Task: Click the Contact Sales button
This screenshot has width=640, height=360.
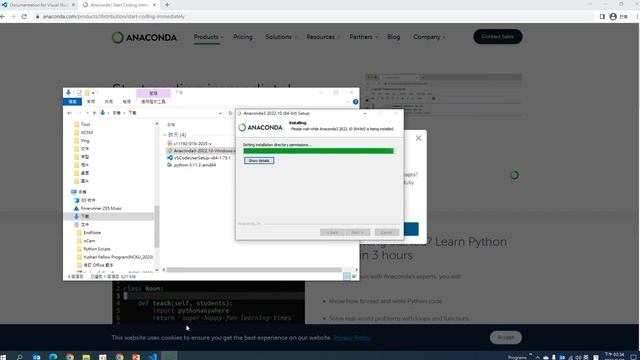Action: (498, 37)
